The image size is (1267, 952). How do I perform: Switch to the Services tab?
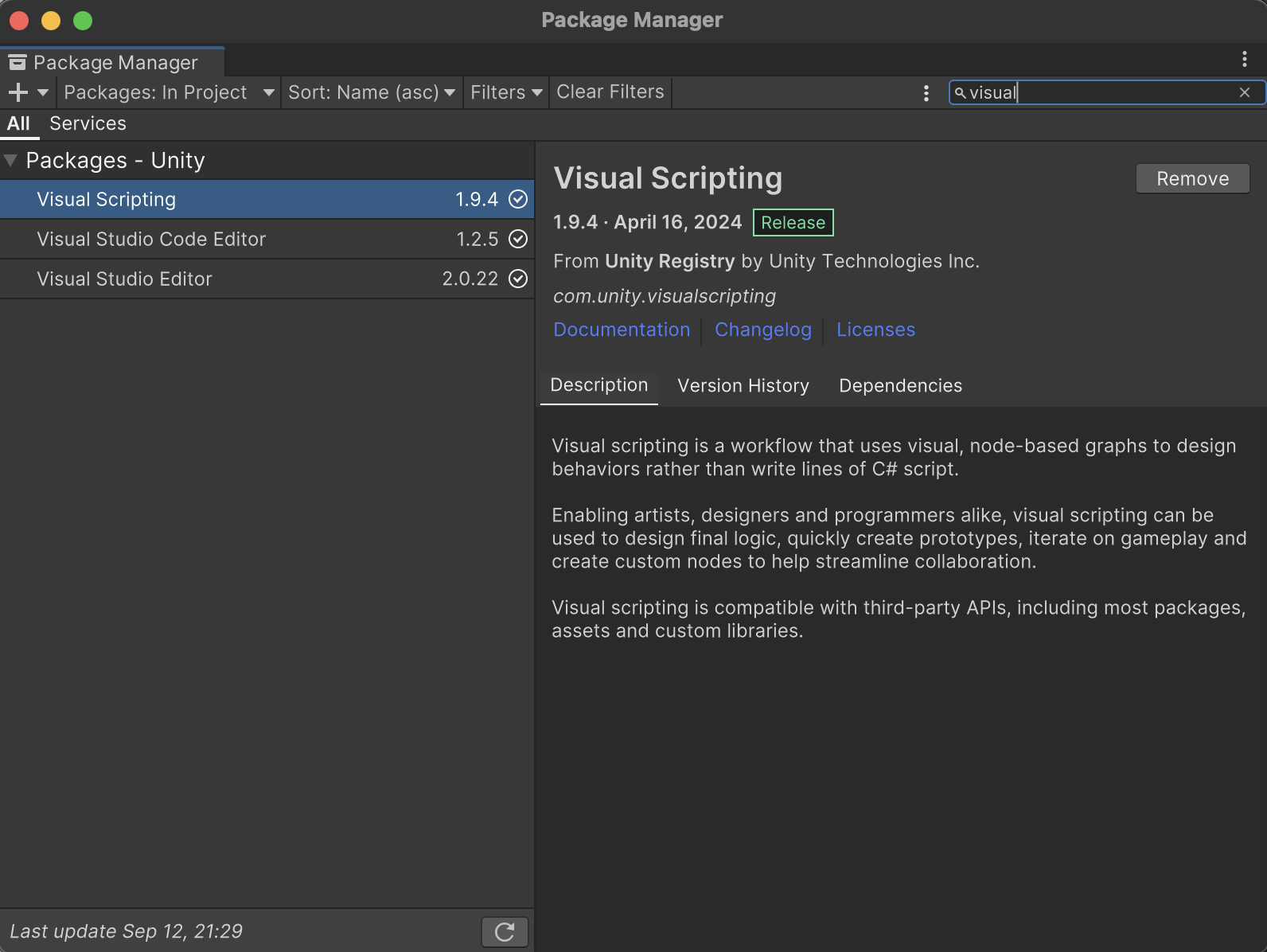click(88, 123)
